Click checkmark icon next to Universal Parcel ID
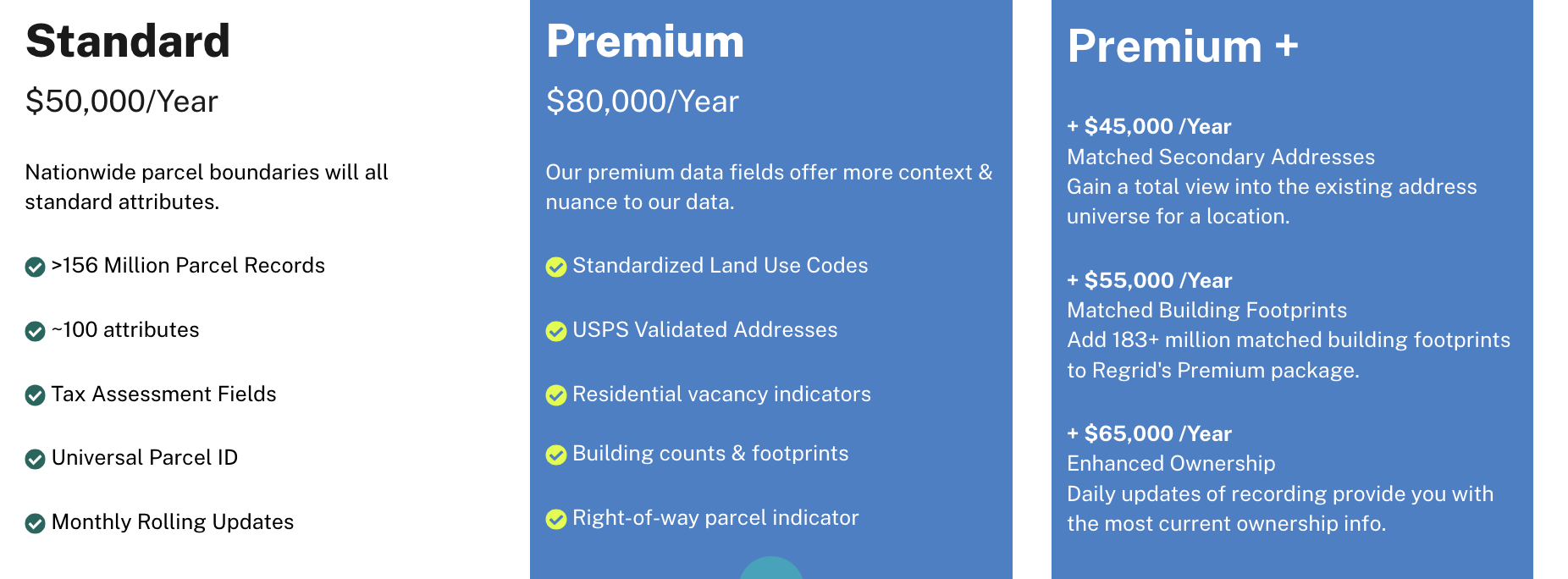This screenshot has width=1568, height=579. 35,460
